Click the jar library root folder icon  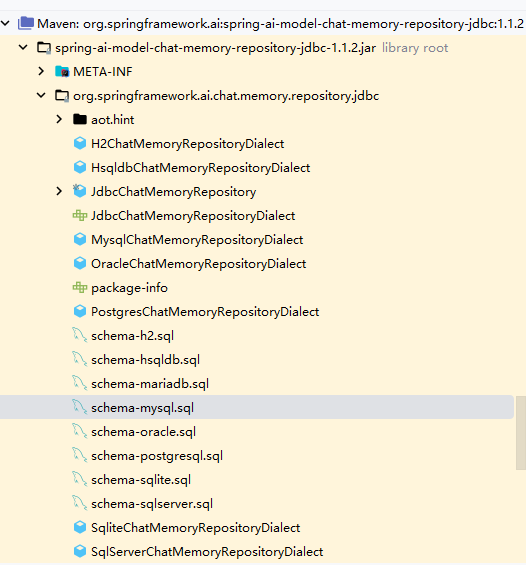pyautogui.click(x=44, y=48)
